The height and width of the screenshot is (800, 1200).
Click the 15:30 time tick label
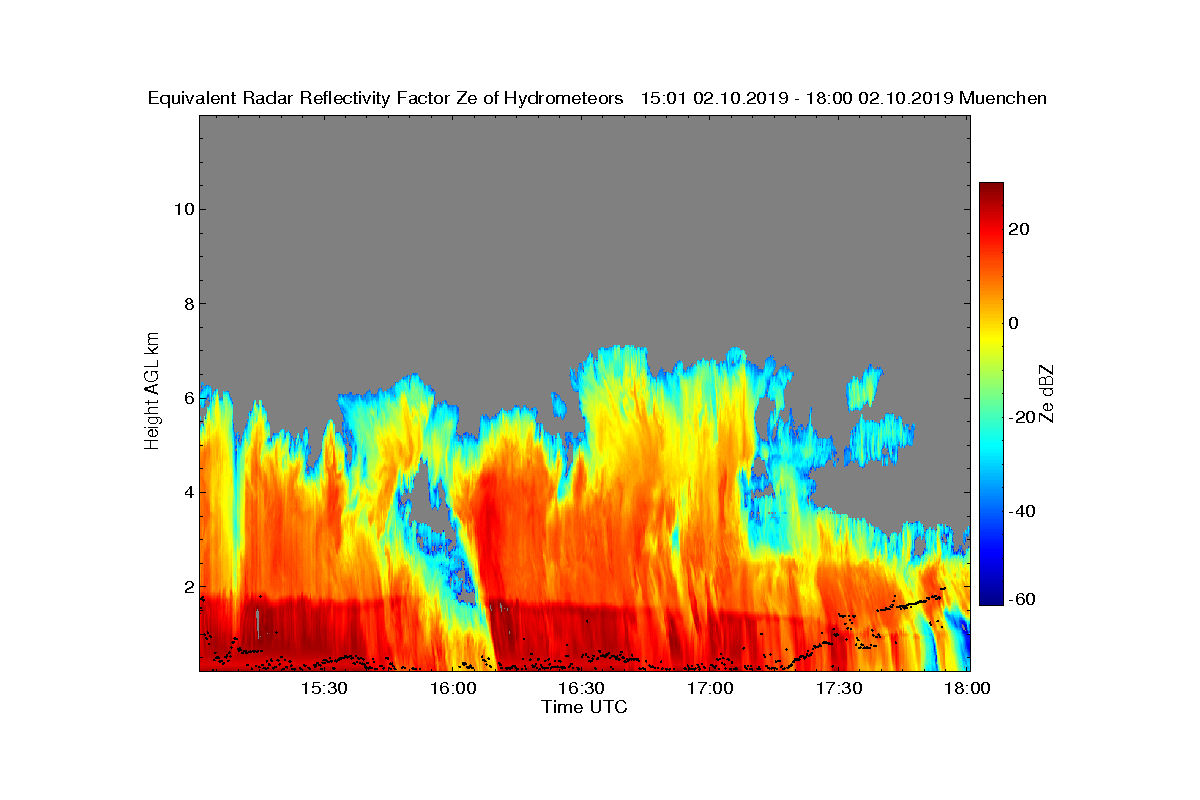point(323,689)
